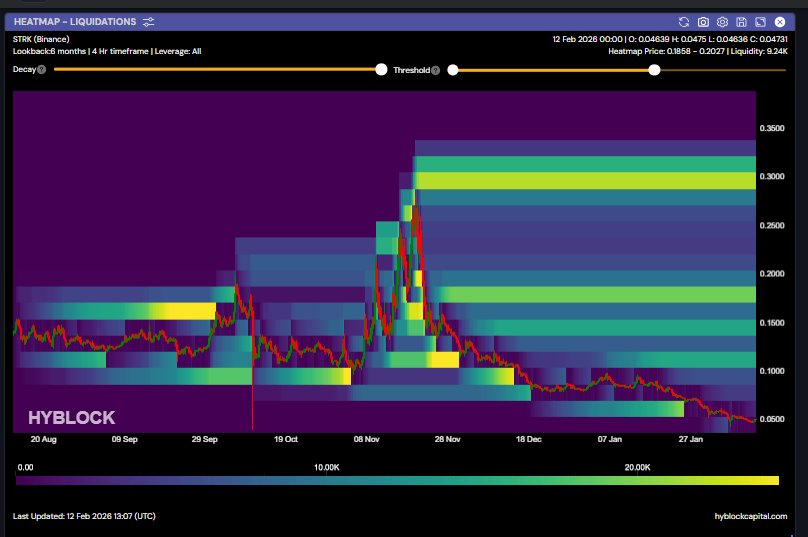Expand the heatmap panel to fullscreen
808x537 pixels.
(760, 21)
